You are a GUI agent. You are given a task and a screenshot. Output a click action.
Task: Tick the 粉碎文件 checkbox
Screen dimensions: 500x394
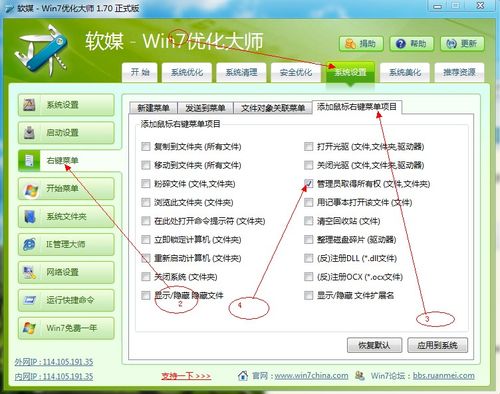146,184
